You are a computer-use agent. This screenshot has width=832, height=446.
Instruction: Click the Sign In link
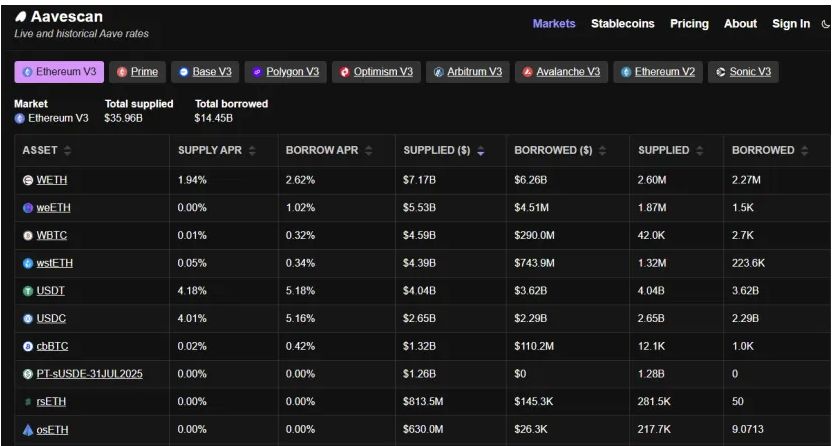[x=791, y=24]
